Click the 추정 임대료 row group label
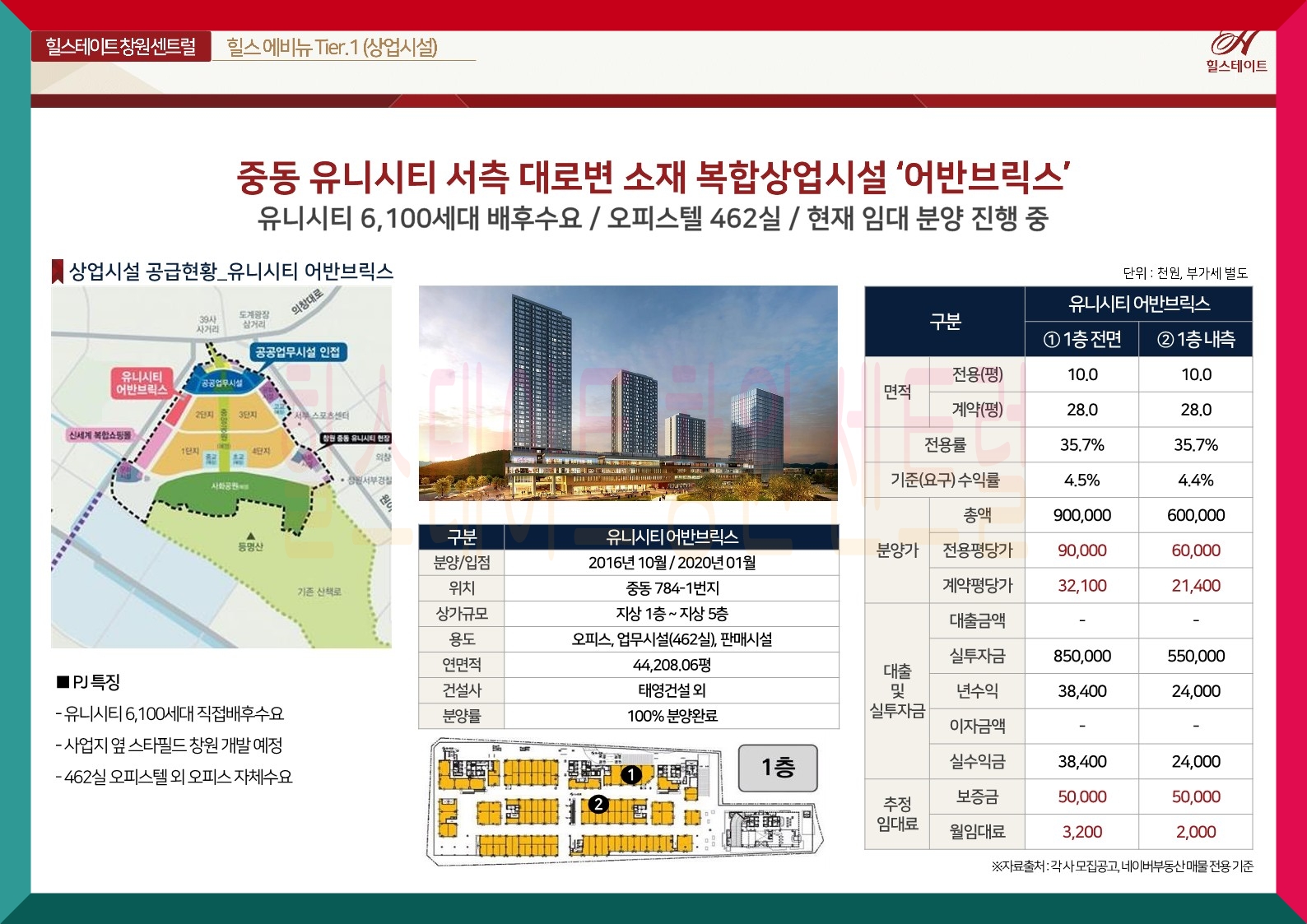The height and width of the screenshot is (924, 1307). coord(897,814)
